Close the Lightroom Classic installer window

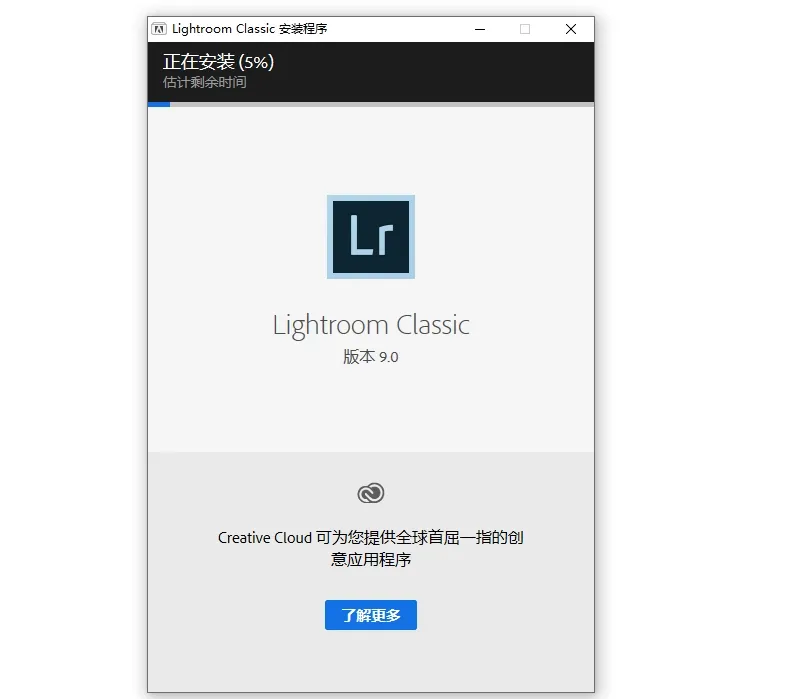point(570,29)
